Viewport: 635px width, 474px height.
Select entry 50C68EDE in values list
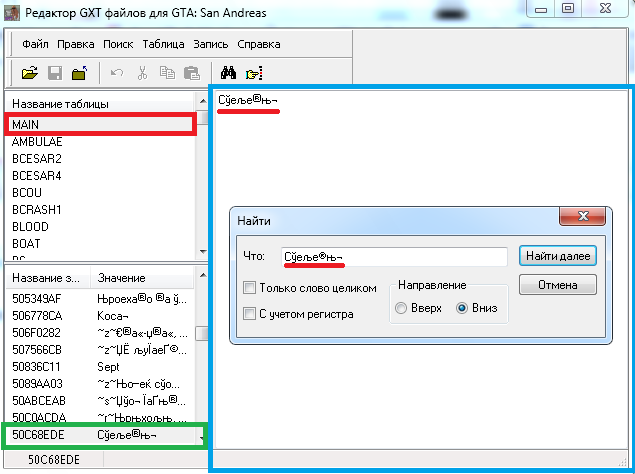click(36, 436)
